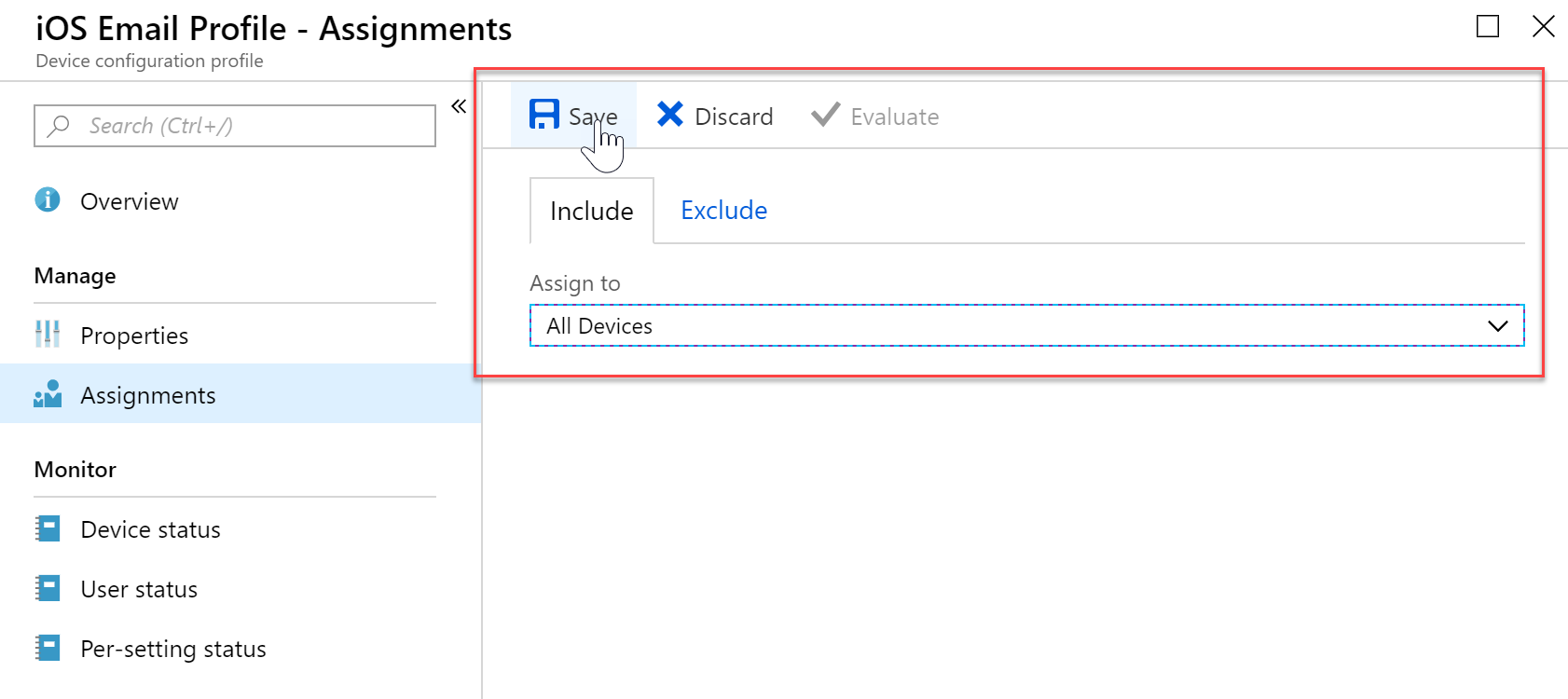Click the Monitor section heading
Viewport: 1568px width, 699px height.
(76, 469)
